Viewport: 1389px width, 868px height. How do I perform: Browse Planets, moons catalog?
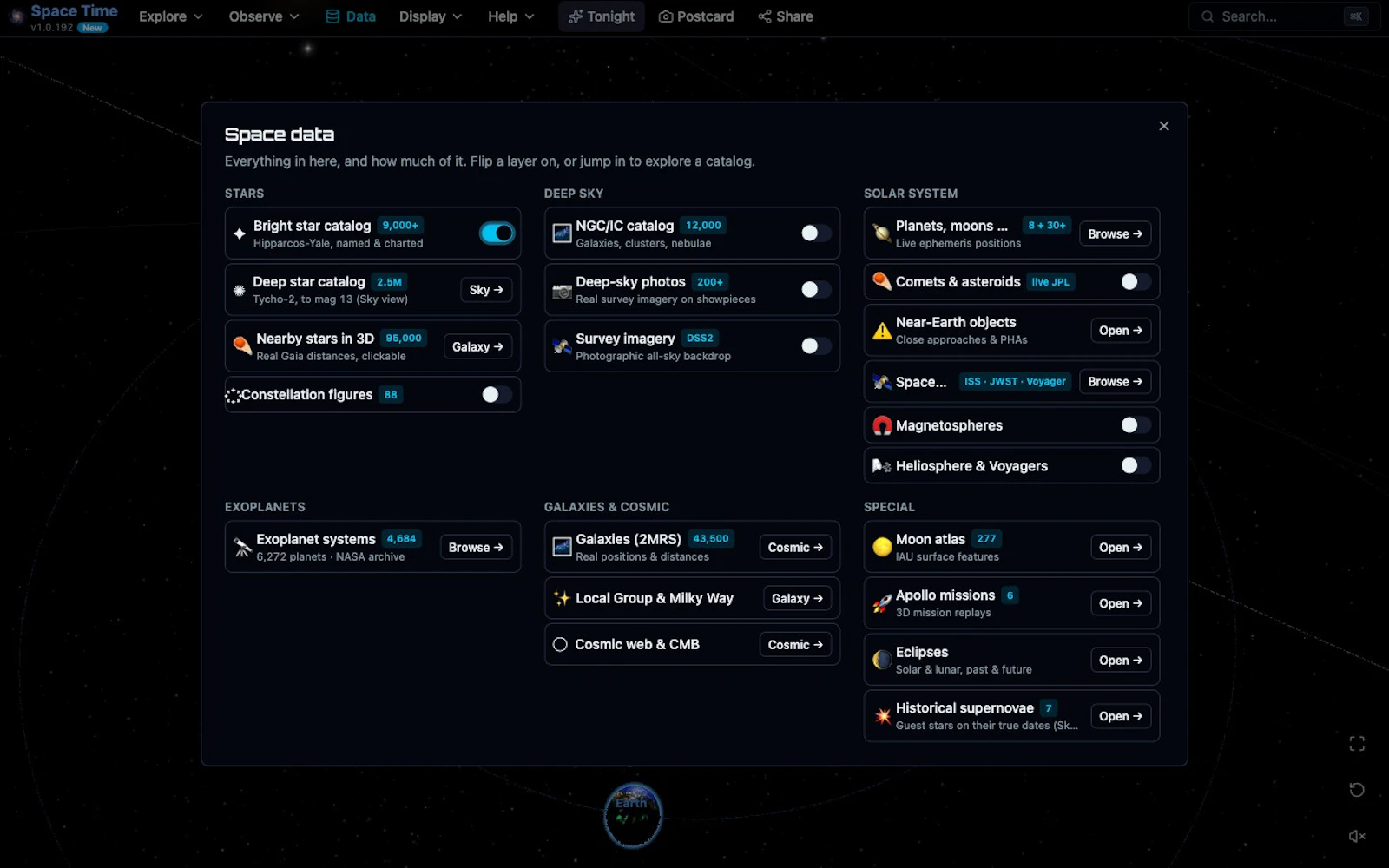[x=1116, y=233]
